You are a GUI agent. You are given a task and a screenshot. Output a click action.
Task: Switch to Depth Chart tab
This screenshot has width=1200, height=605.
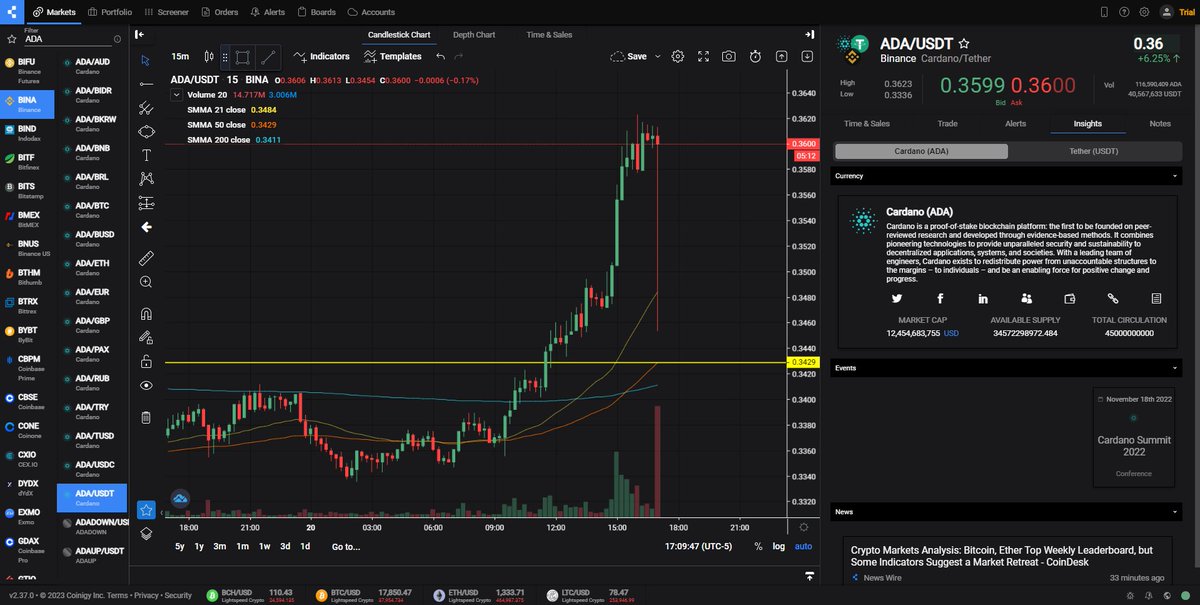(x=474, y=34)
